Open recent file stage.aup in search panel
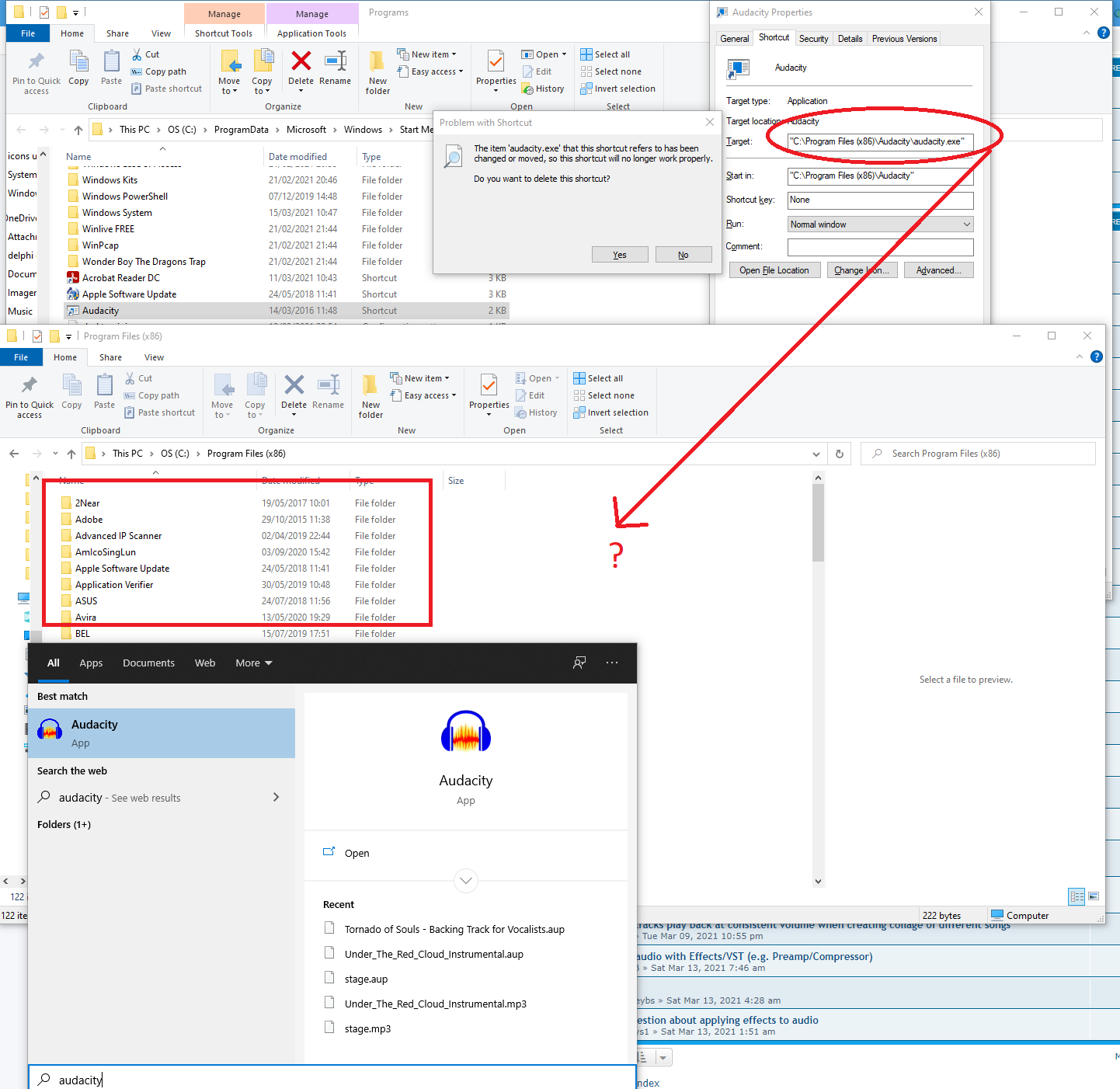Viewport: 1120px width, 1089px height. pyautogui.click(x=366, y=979)
